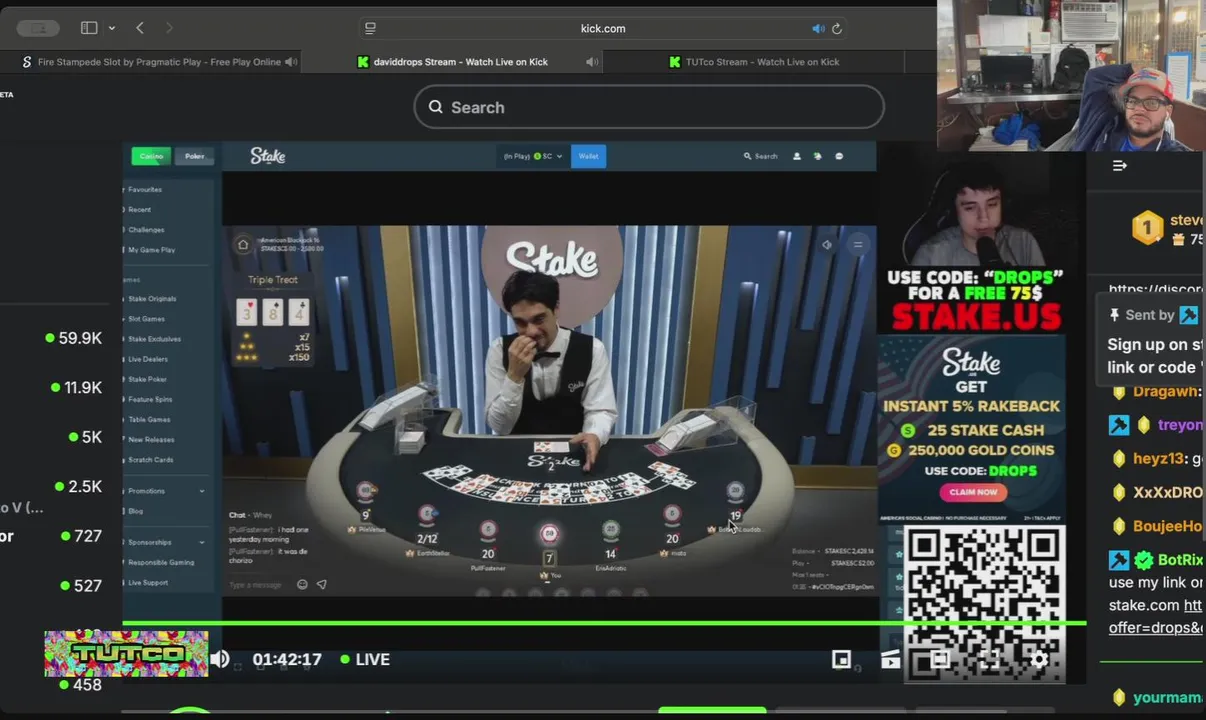Expand the Promotions chevron

click(x=202, y=491)
